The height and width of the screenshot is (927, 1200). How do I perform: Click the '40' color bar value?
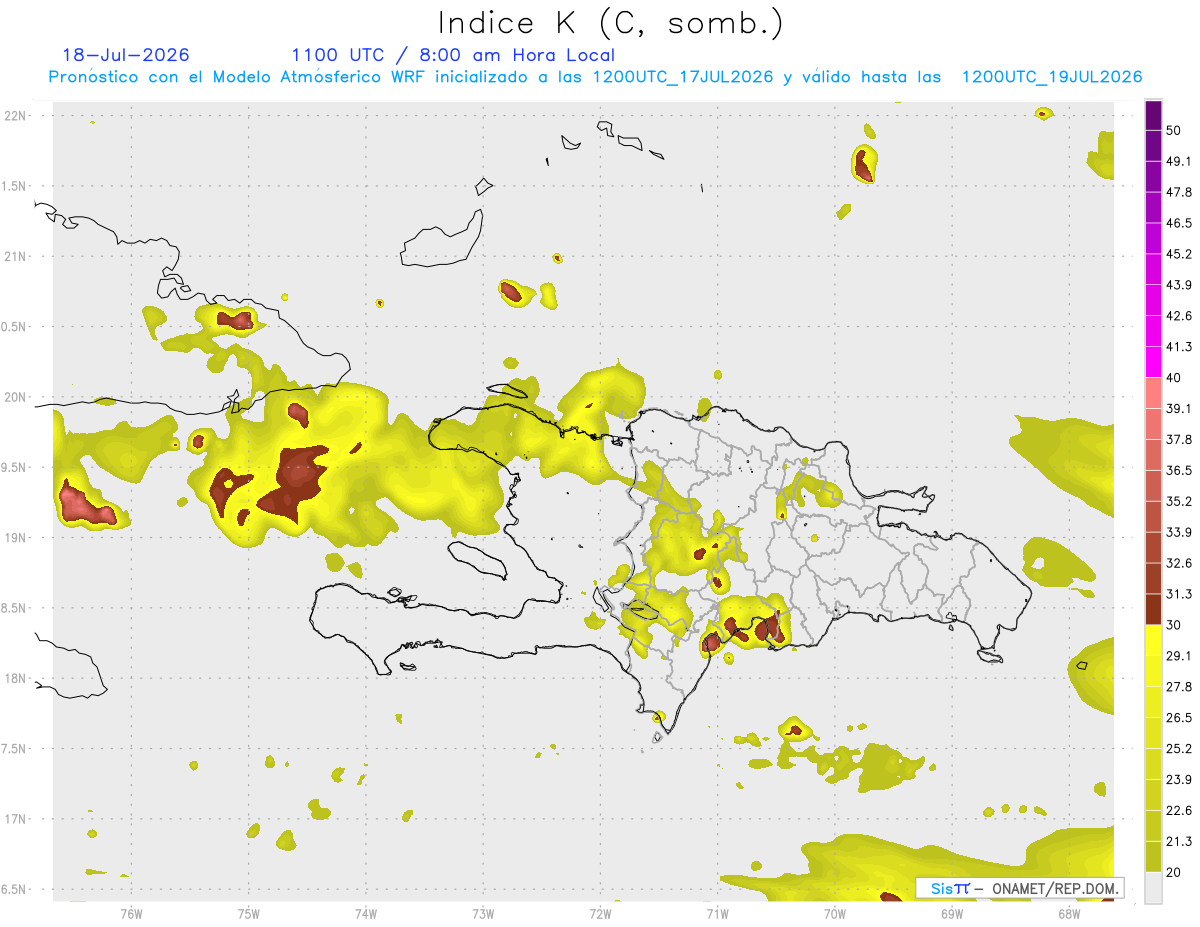coord(1175,378)
